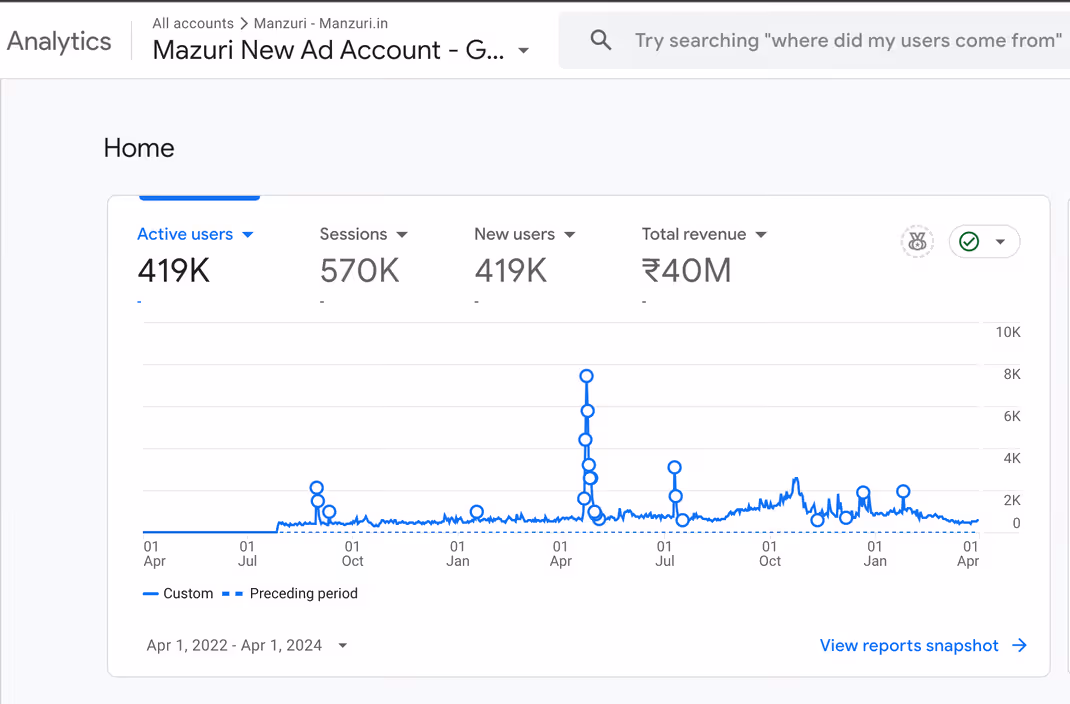The width and height of the screenshot is (1070, 704).
Task: Select the 570K Sessions value
Action: click(x=360, y=271)
